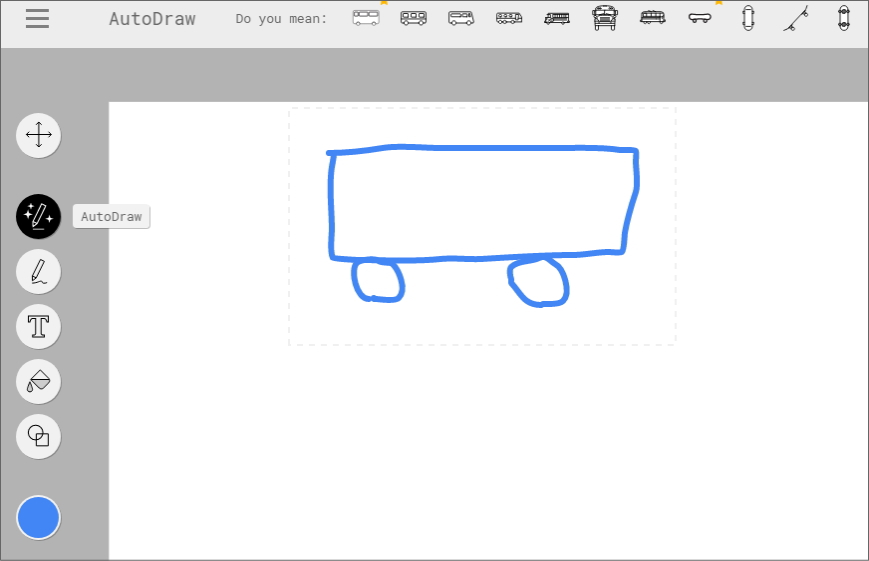
Task: Select the starred side-view bus suggestion
Action: (366, 18)
